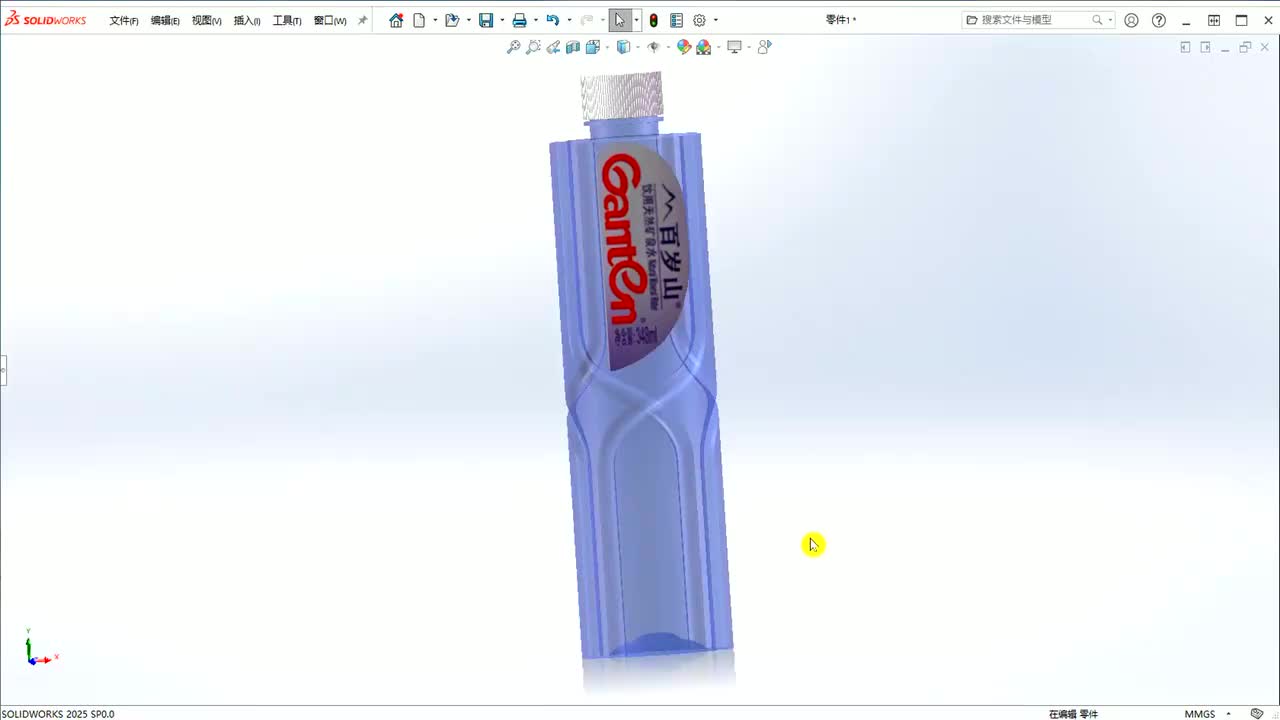Viewport: 1280px width, 720px height.
Task: Collapse left pane button in viewport corner
Action: coord(1185,47)
